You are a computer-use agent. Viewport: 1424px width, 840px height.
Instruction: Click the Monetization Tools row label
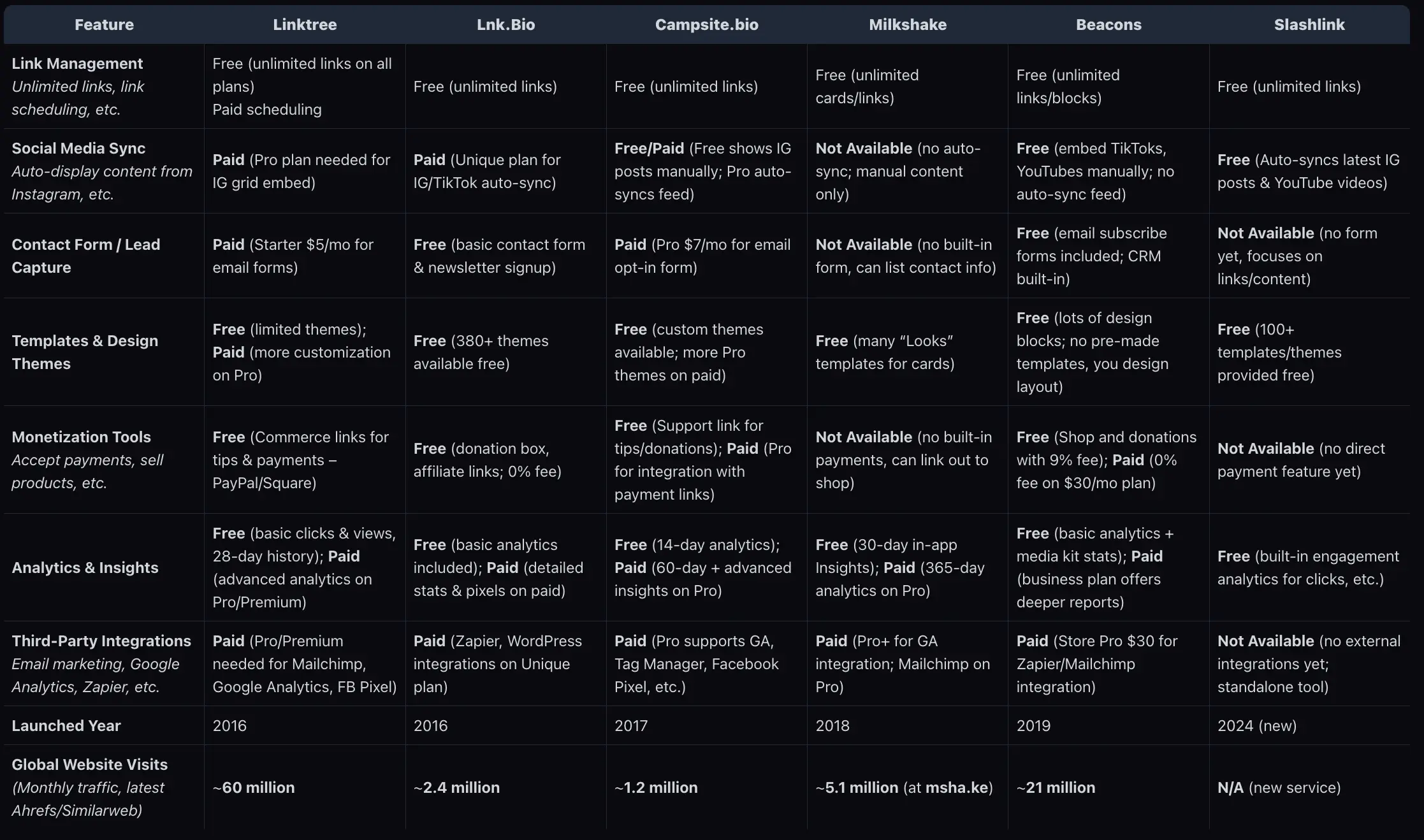pos(81,437)
